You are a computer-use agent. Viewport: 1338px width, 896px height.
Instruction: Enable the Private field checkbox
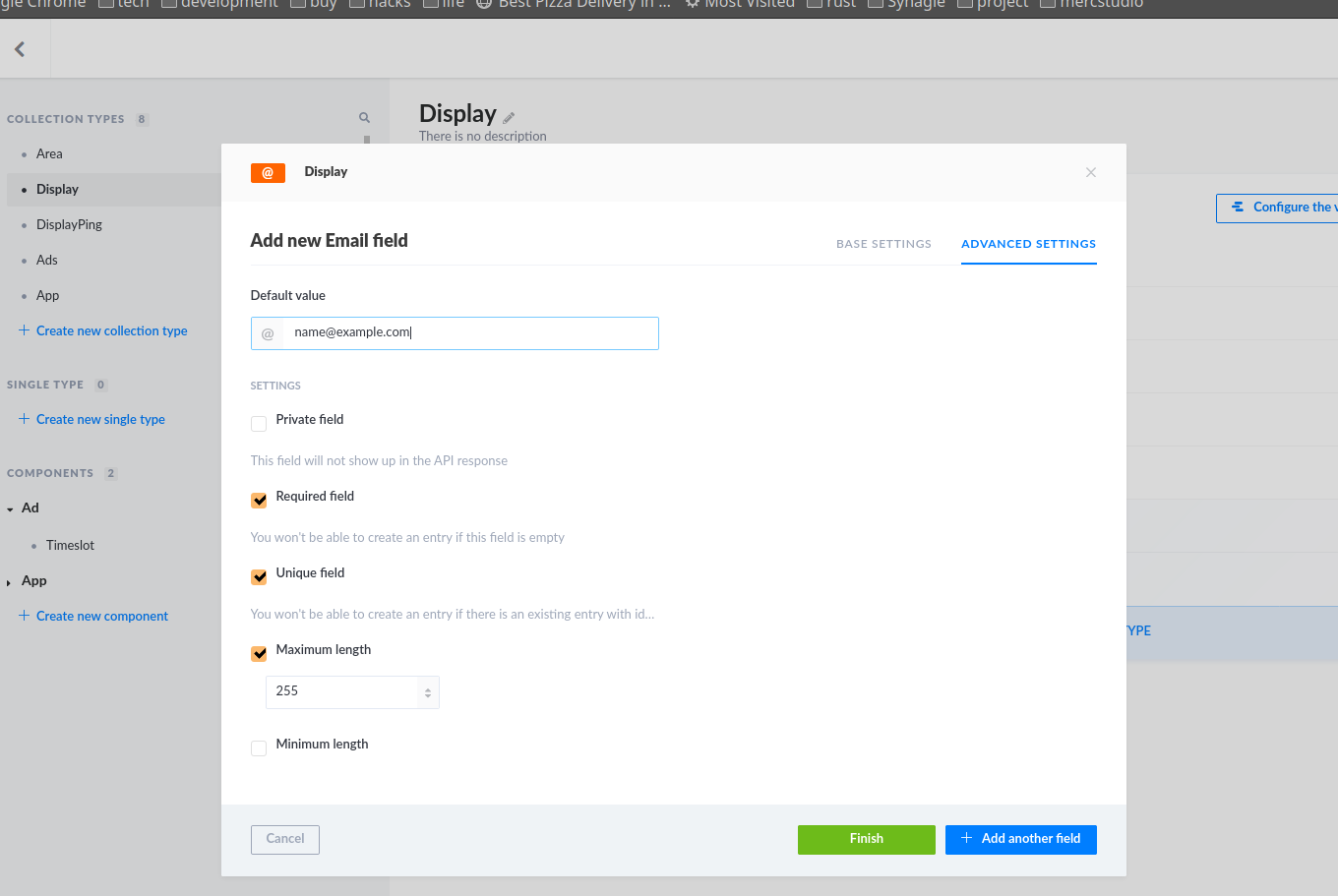(259, 424)
